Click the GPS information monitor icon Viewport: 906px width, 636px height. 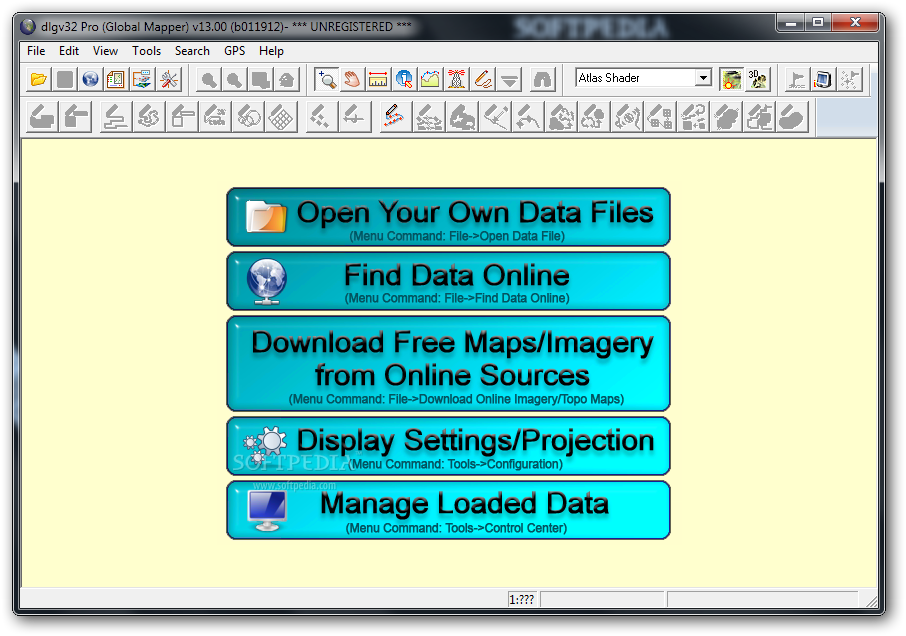pyautogui.click(x=823, y=79)
